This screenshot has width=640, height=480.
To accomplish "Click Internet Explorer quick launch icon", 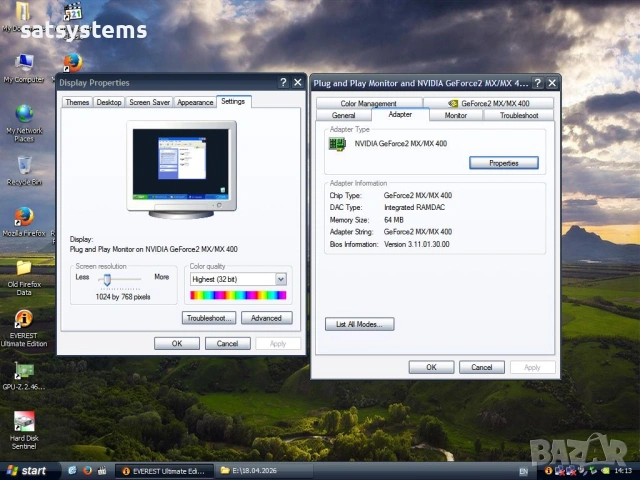I will 72,471.
